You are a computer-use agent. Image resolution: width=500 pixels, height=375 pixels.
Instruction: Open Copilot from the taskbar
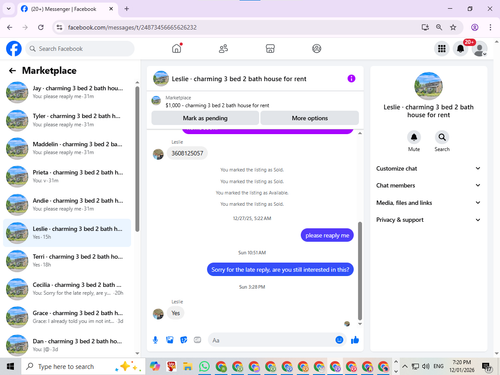click(x=155, y=367)
